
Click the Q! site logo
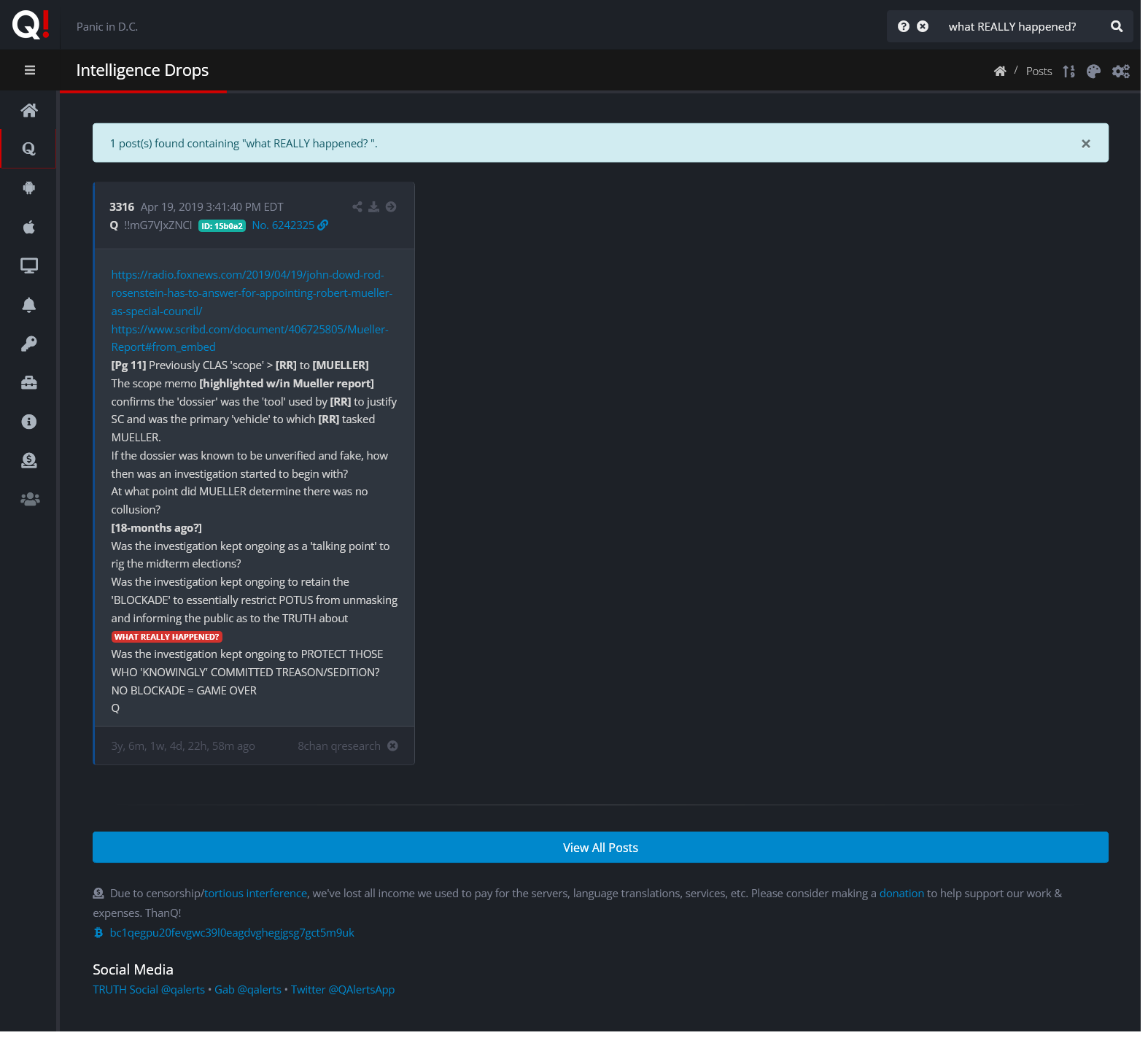pyautogui.click(x=31, y=24)
